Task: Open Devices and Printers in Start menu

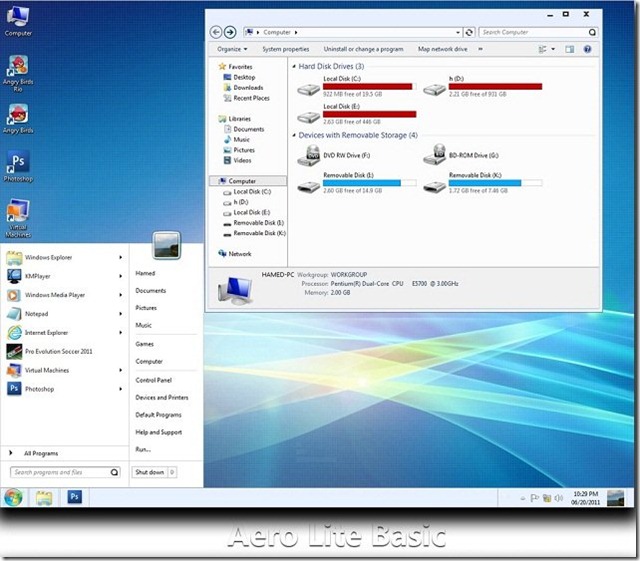Action: (x=162, y=397)
